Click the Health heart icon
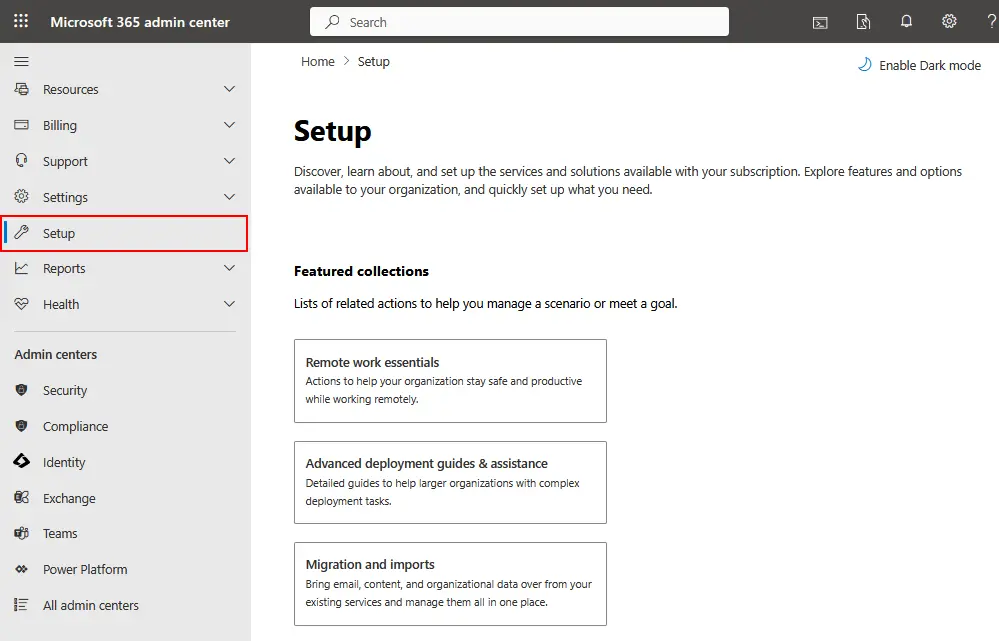The height and width of the screenshot is (641, 999). point(22,304)
